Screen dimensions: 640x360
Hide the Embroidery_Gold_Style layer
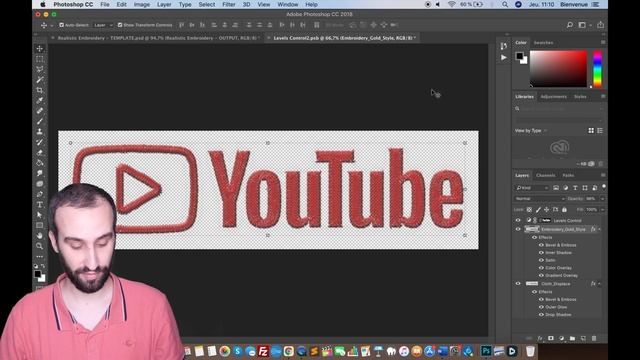tap(518, 229)
